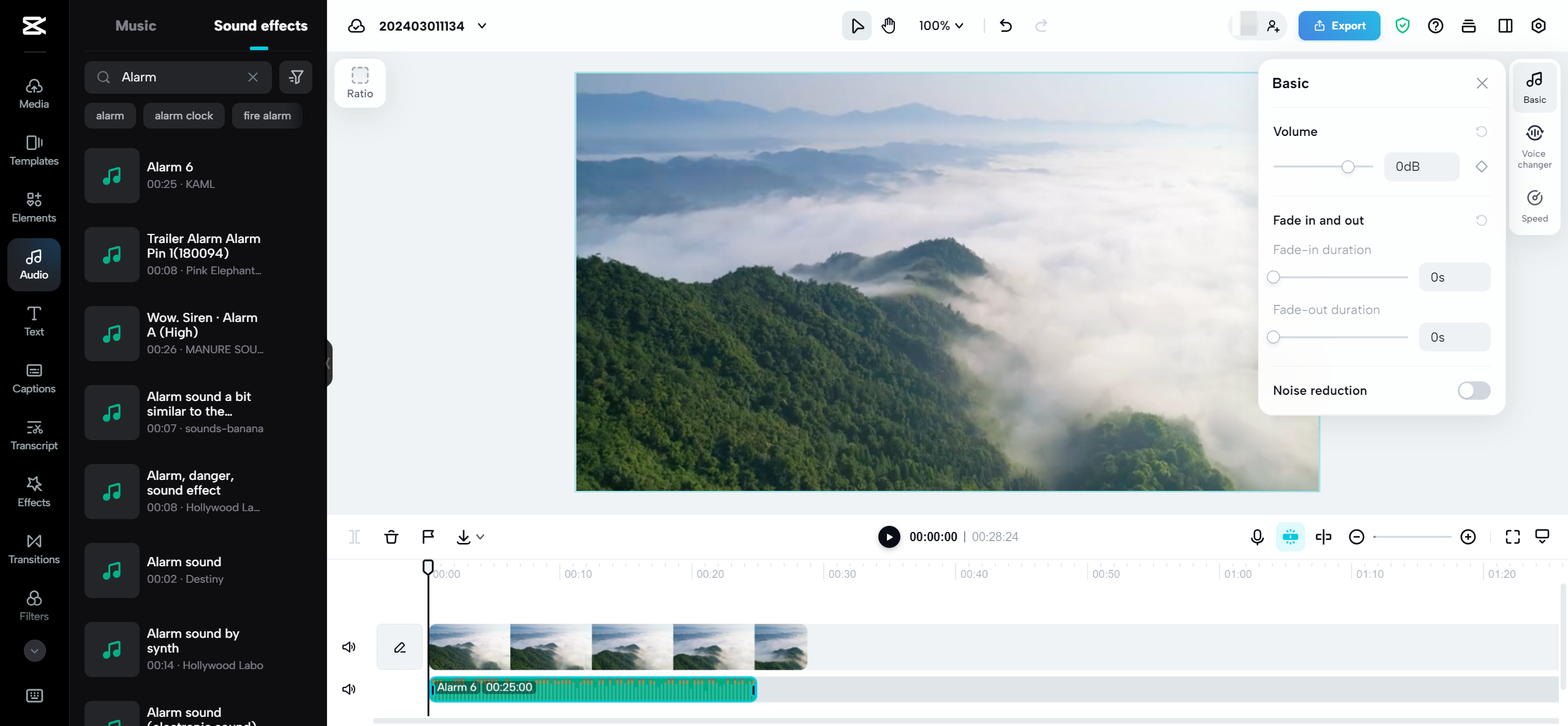The image size is (1568, 726).
Task: Select the Sound effects tab
Action: coord(260,26)
